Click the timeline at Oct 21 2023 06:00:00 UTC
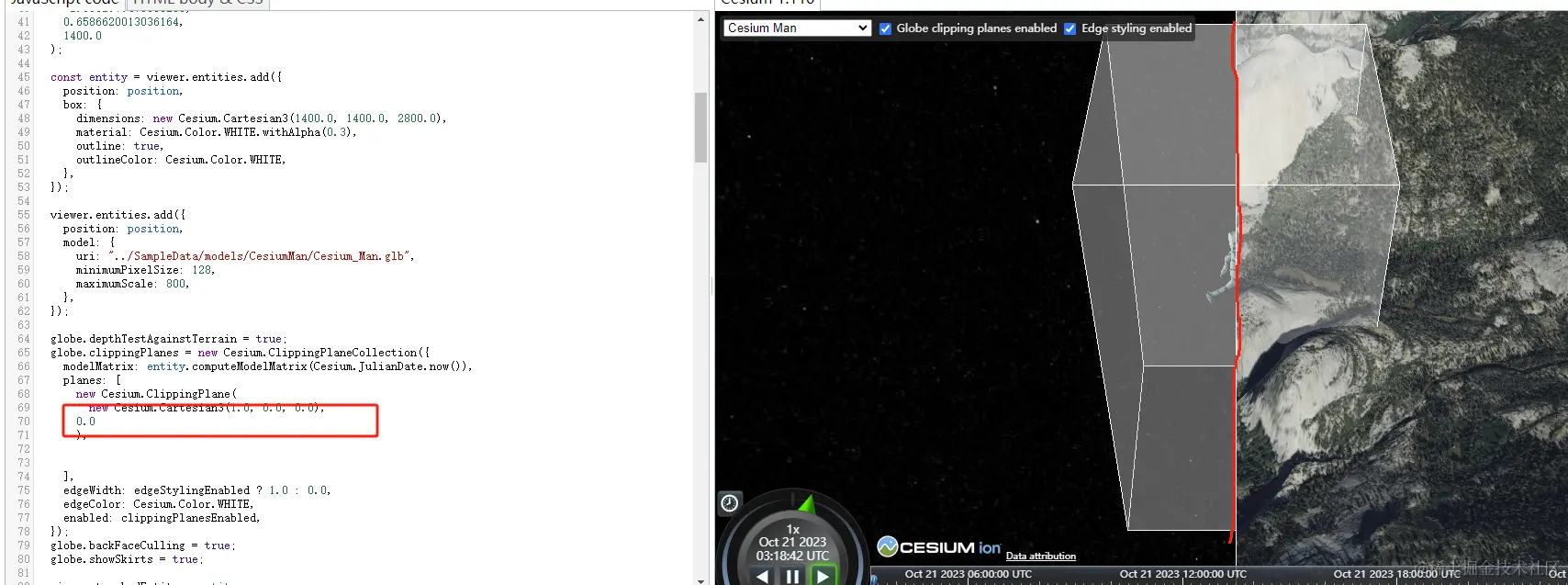The image size is (1568, 585). coord(969,574)
